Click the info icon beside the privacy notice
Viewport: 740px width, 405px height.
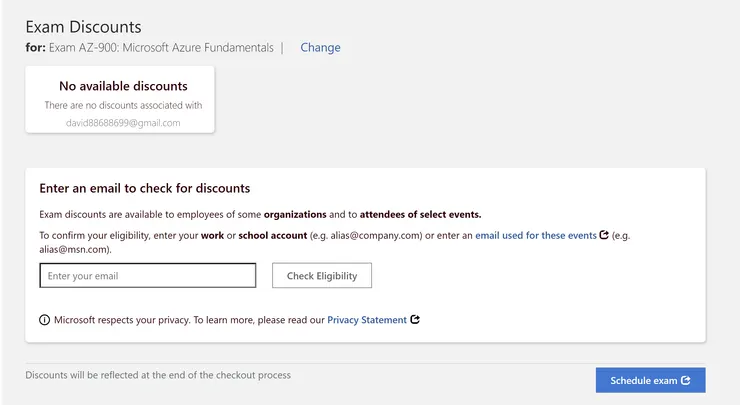coord(44,320)
